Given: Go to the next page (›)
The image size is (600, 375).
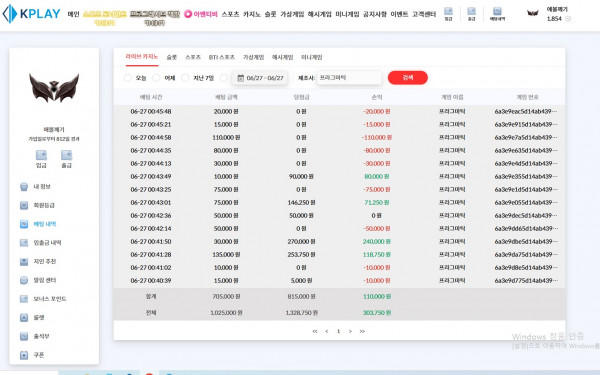Looking at the screenshot, I should pos(350,331).
